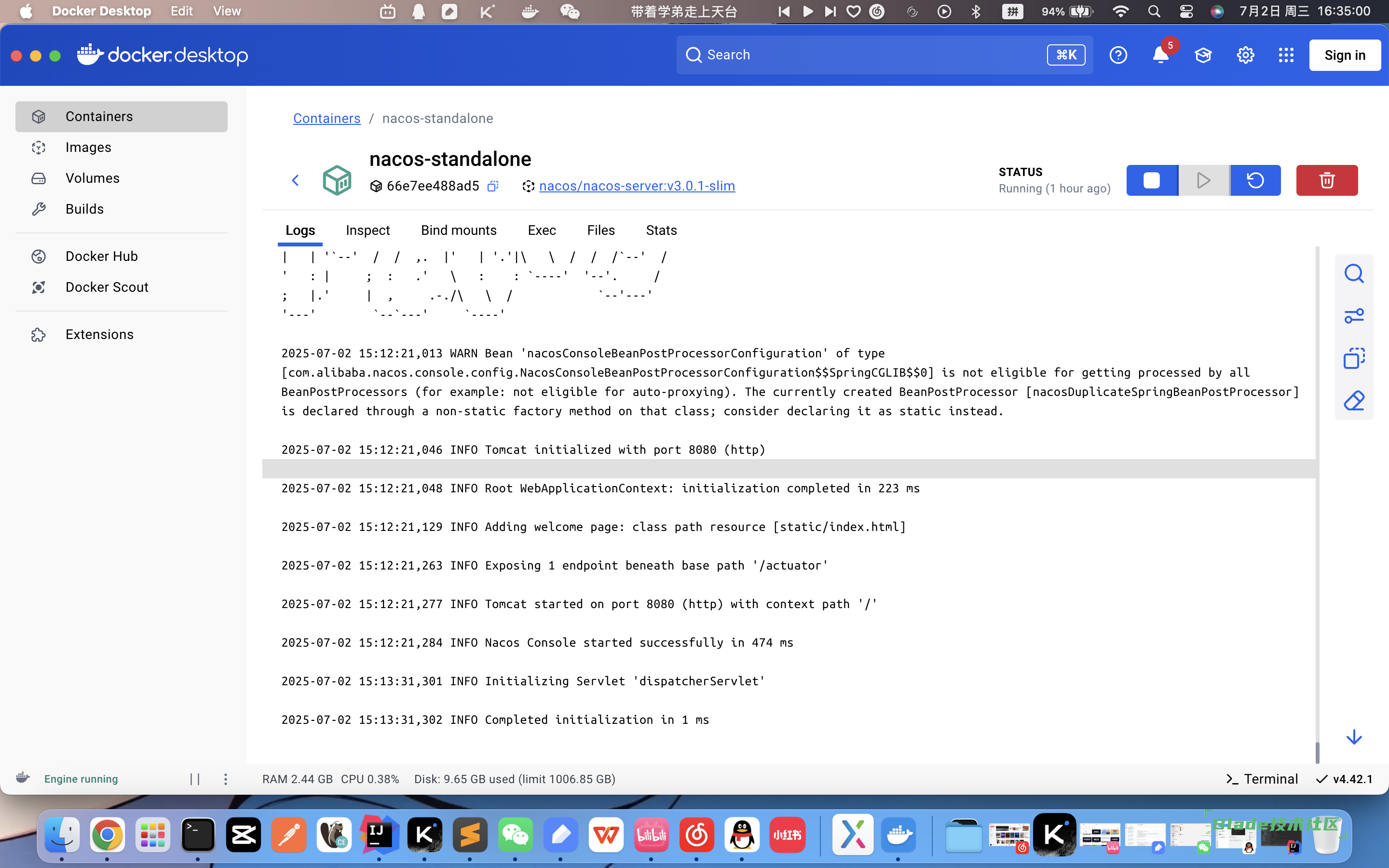Focus the Search field

point(885,55)
